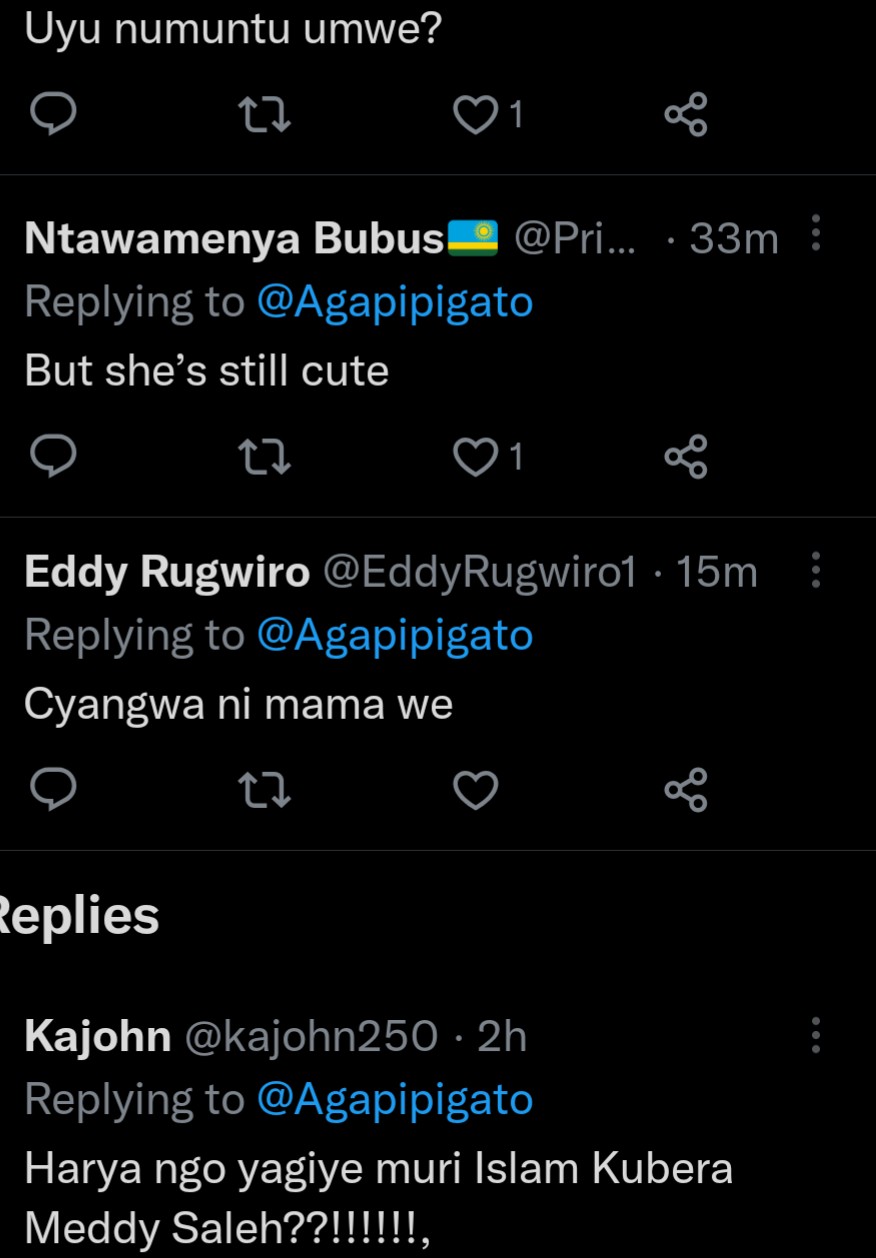
Task: Reply to Eddy Rugwiro's tweet
Action: (50, 791)
